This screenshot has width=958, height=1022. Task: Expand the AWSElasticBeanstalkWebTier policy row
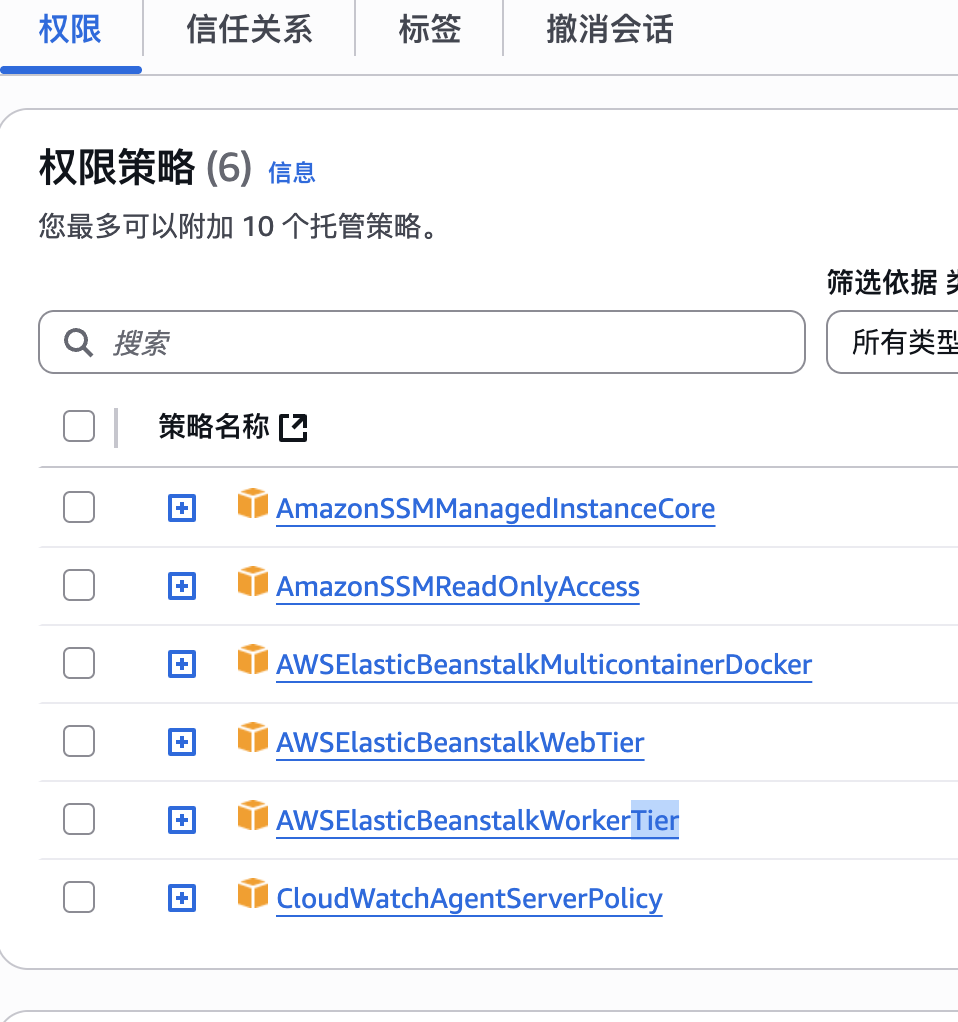tap(182, 742)
